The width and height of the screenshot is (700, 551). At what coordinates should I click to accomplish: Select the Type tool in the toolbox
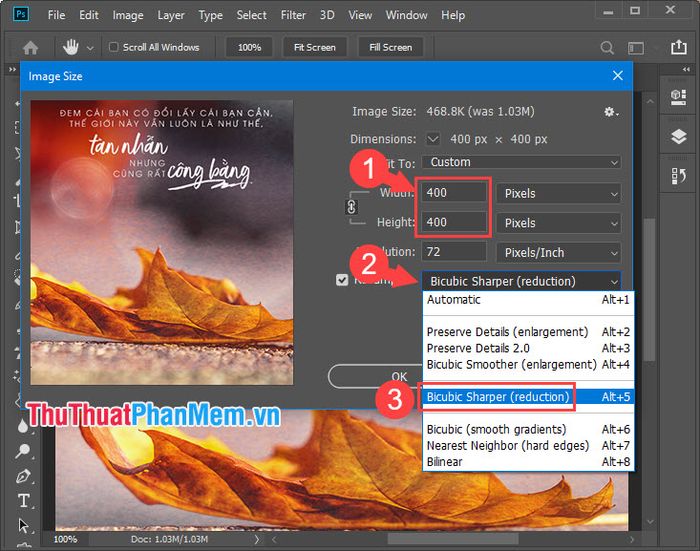tap(24, 501)
